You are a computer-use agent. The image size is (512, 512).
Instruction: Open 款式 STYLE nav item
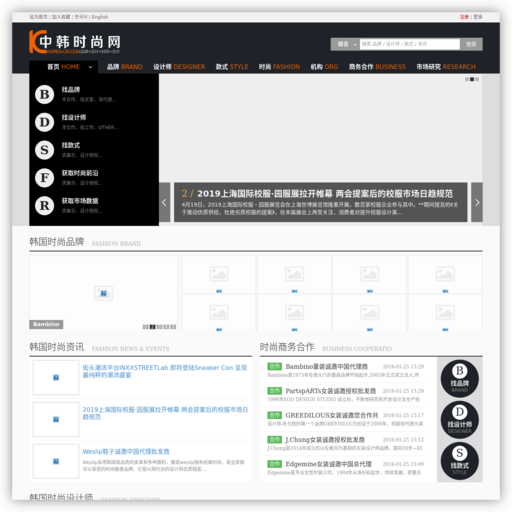[x=232, y=67]
